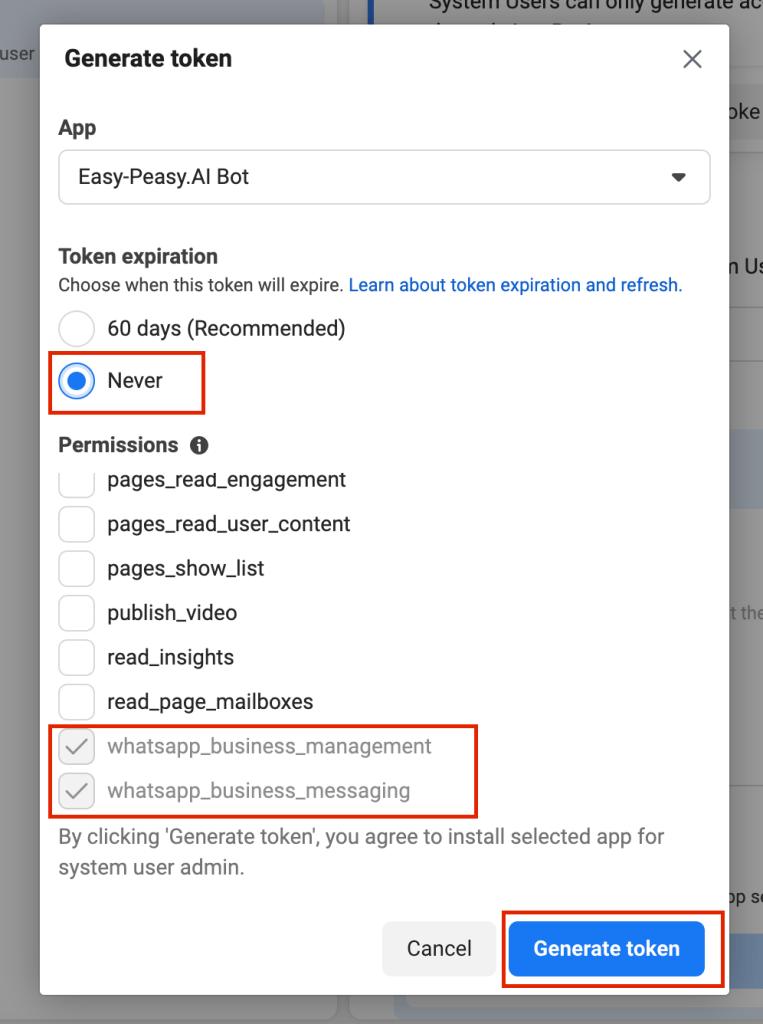The image size is (763, 1024).
Task: Check the read_insights permission
Action: (77, 657)
